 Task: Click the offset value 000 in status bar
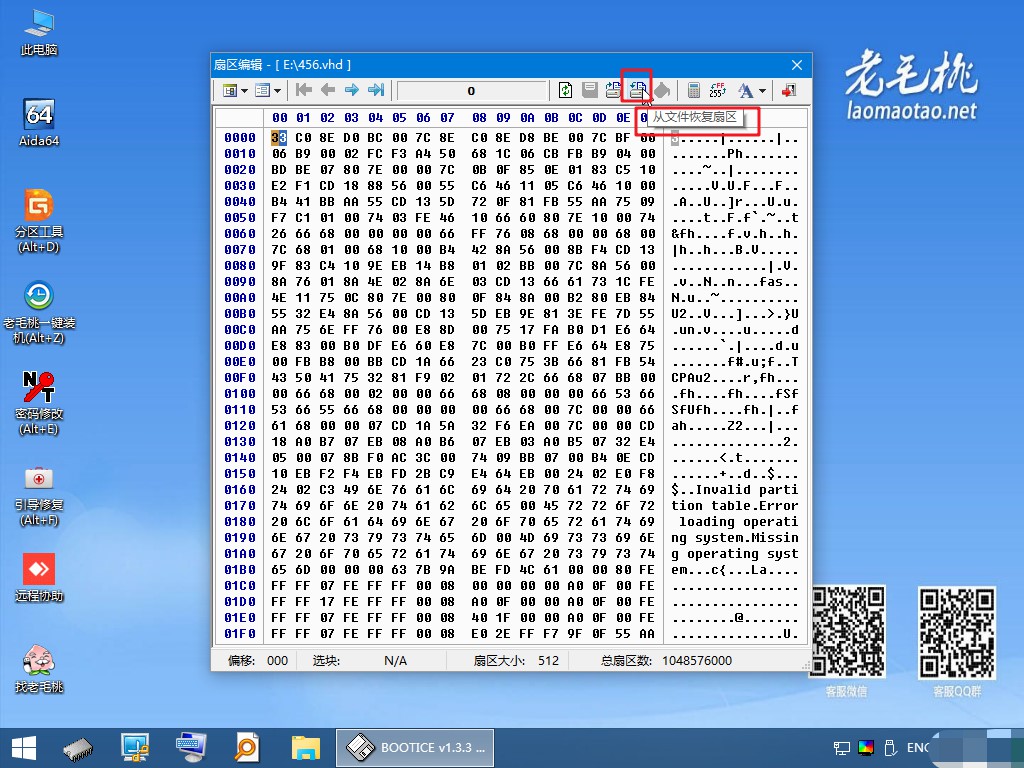278,661
